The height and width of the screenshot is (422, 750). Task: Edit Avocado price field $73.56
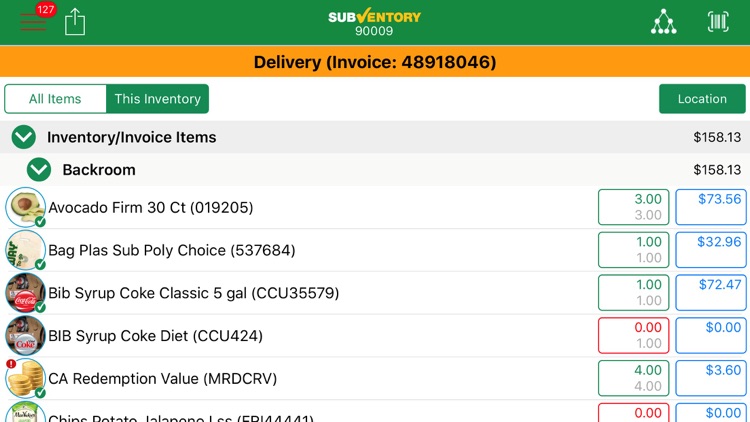coord(711,207)
